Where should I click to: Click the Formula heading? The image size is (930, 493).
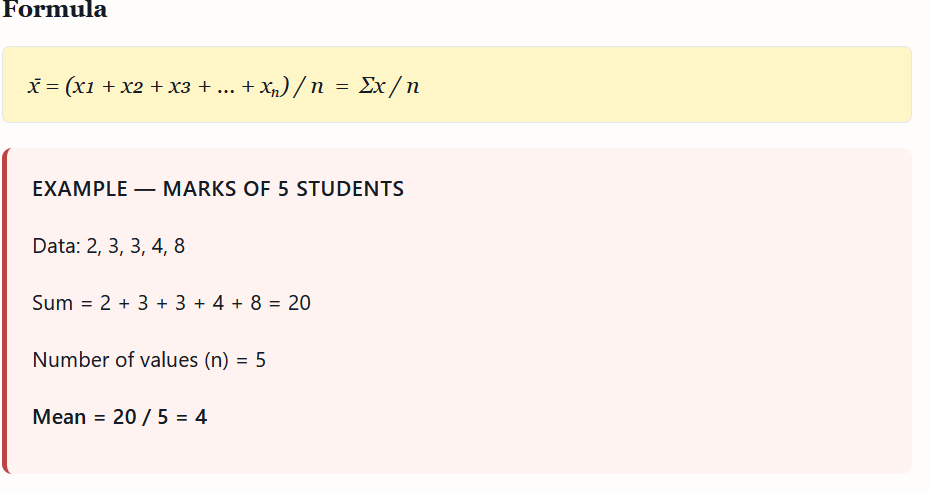[55, 11]
